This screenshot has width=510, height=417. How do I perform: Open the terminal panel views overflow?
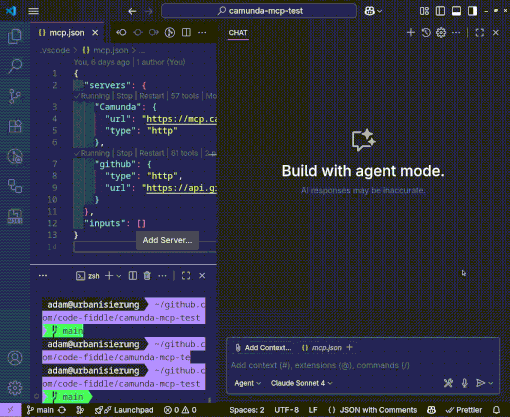click(43, 276)
